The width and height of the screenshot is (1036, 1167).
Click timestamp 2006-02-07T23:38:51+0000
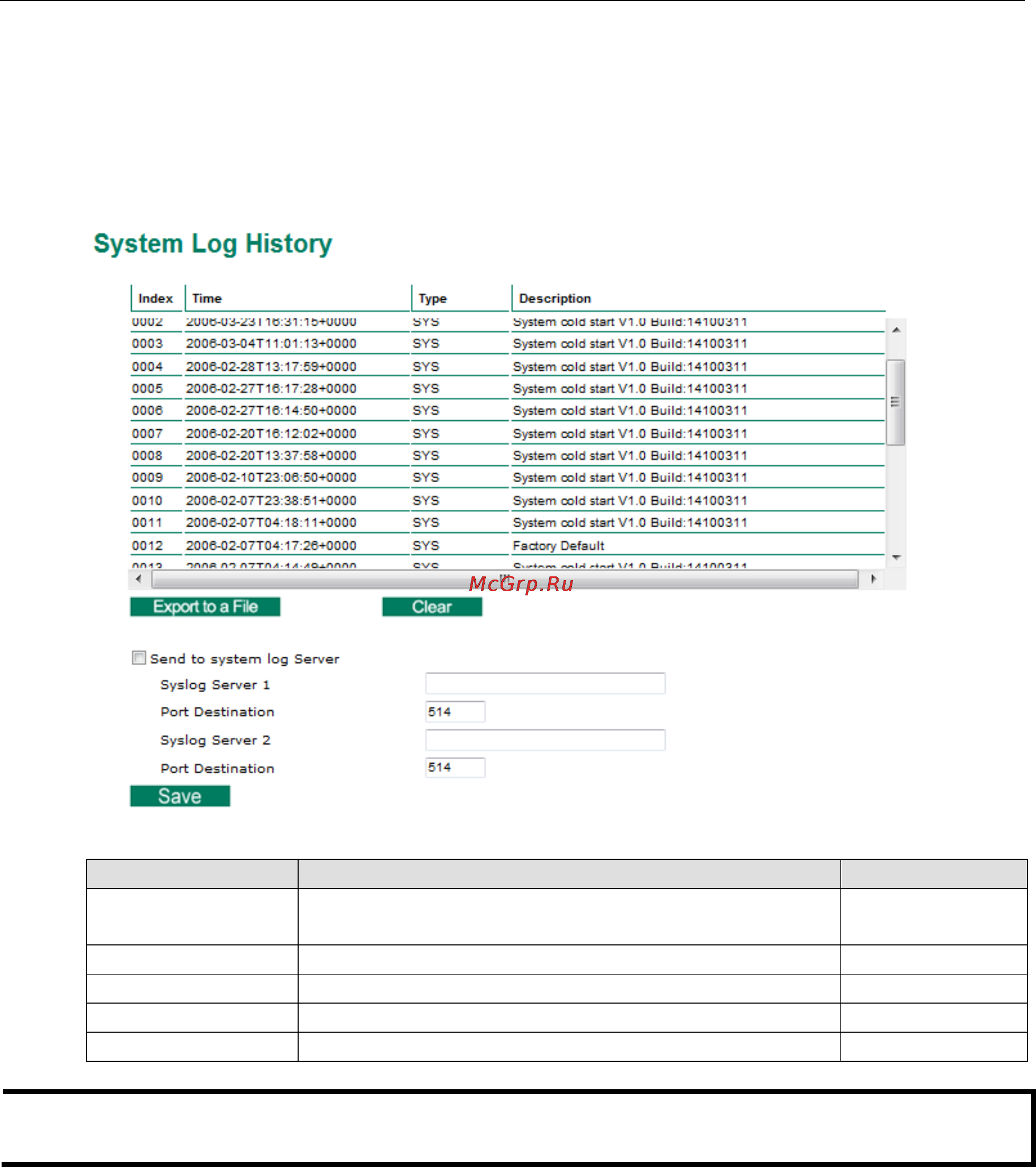click(271, 501)
